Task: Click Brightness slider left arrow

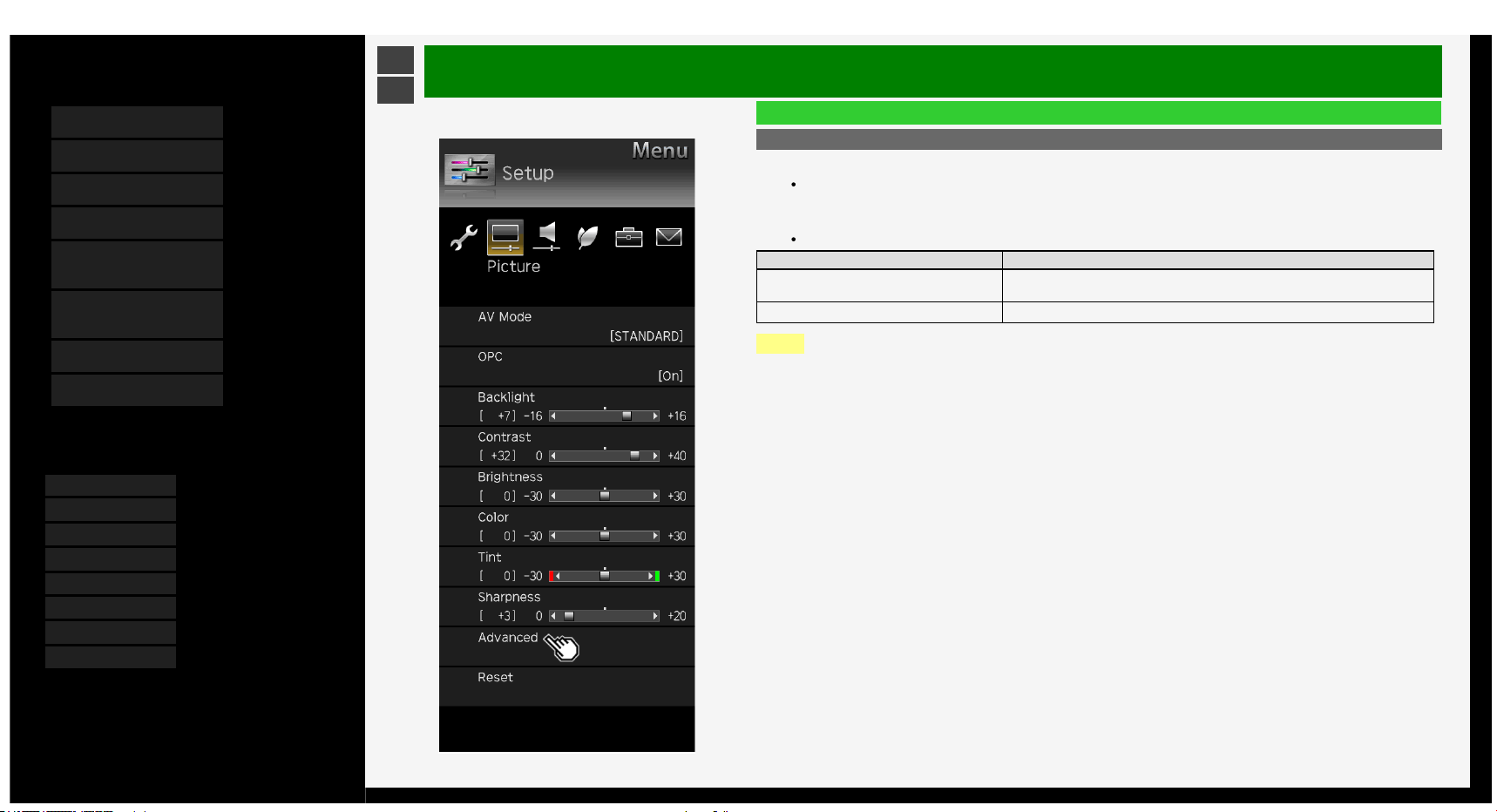Action: [553, 497]
